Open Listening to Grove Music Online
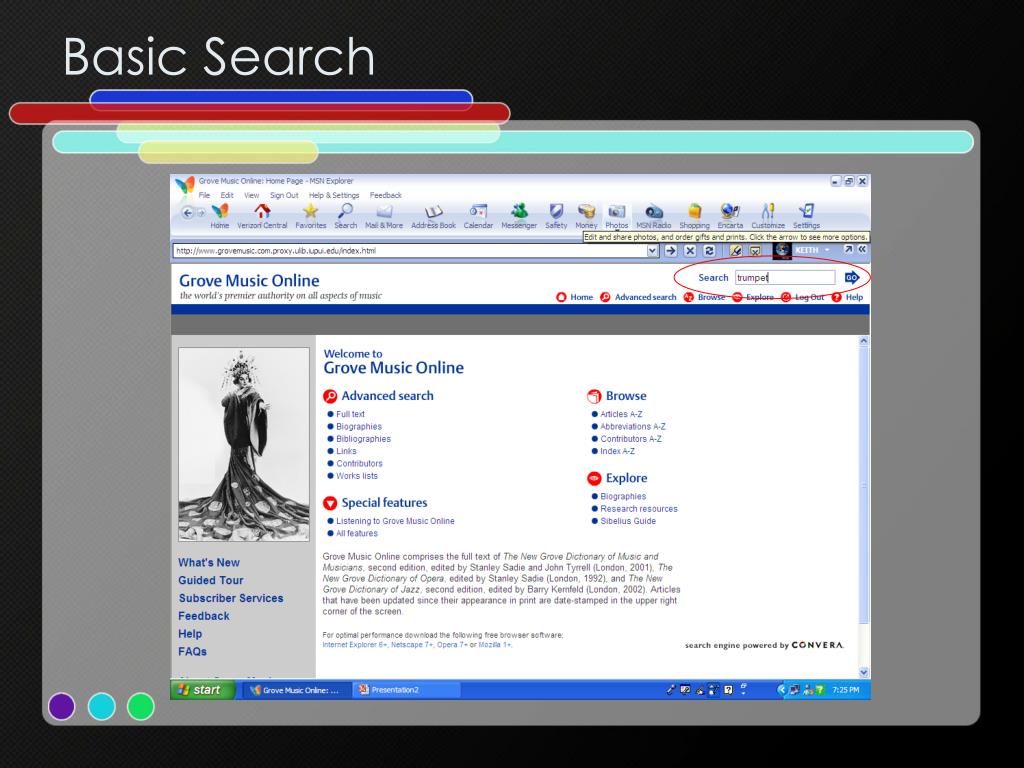1024x768 pixels. coord(395,521)
